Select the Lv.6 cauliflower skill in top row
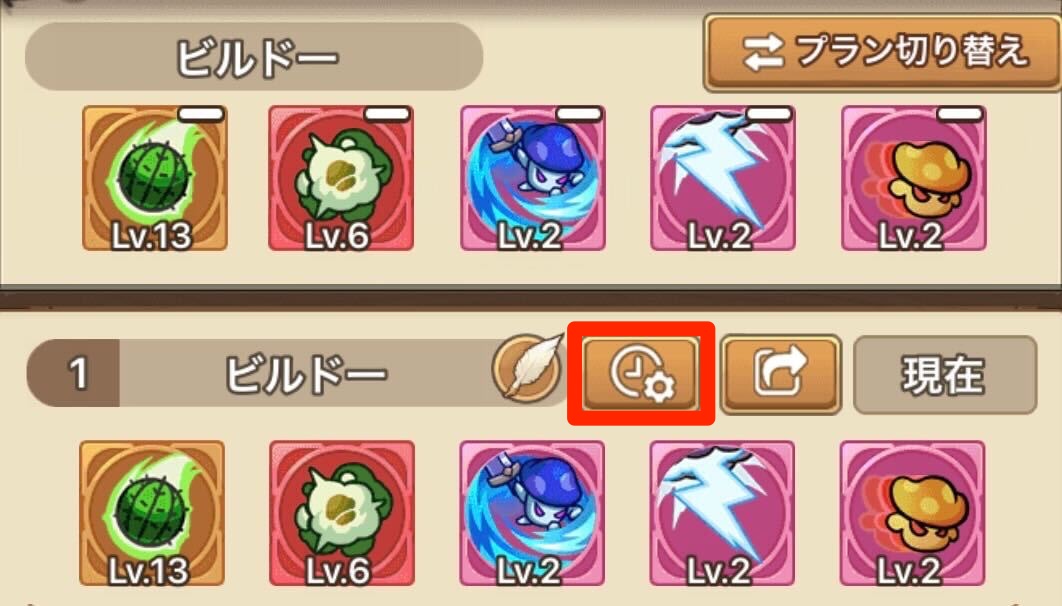Image resolution: width=1062 pixels, height=606 pixels. click(341, 178)
